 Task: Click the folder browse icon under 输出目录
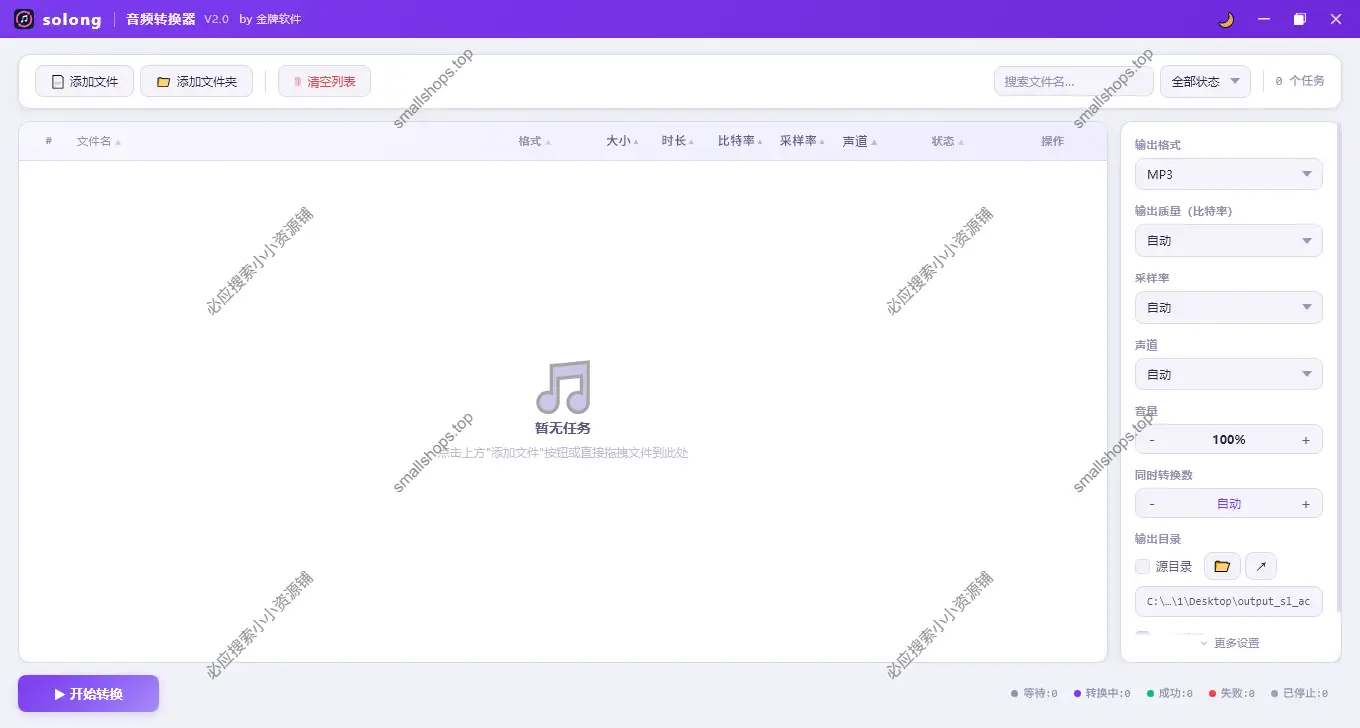(x=1221, y=566)
